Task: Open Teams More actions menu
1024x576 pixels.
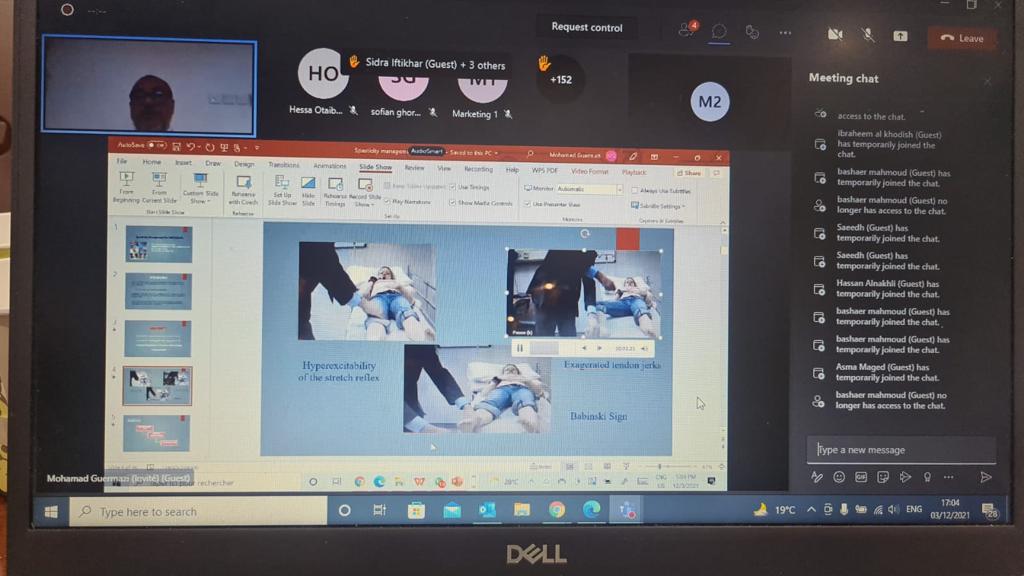Action: coord(785,33)
